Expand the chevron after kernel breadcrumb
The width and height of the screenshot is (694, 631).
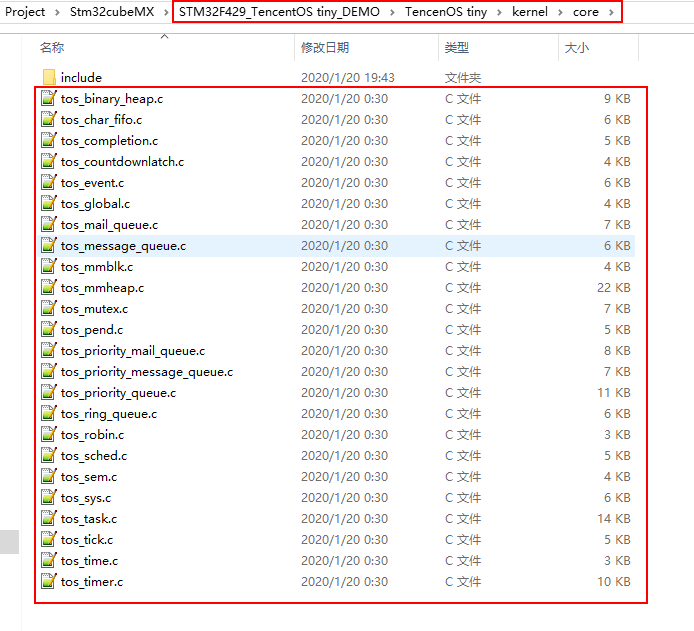560,12
